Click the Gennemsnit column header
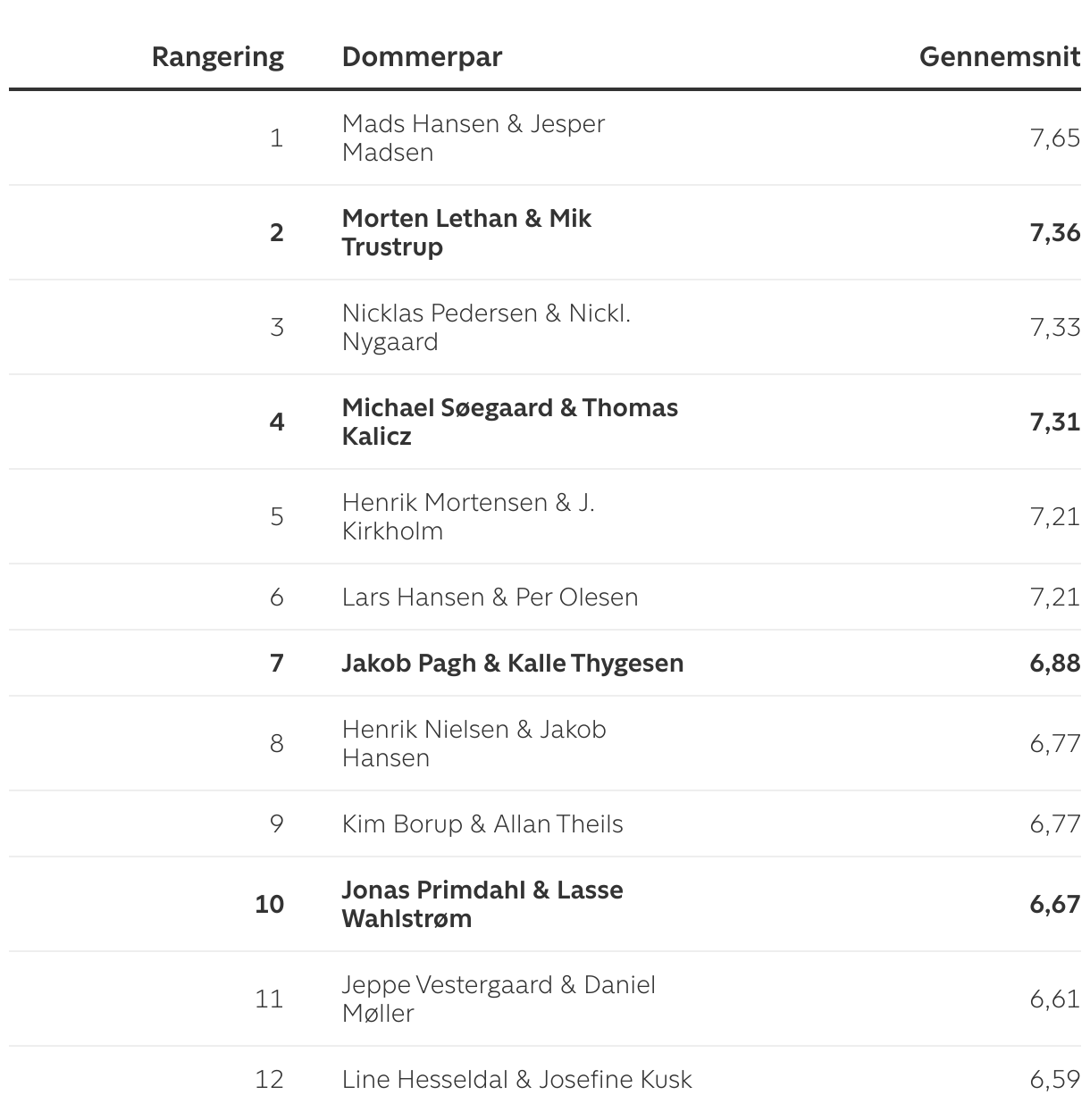 click(x=999, y=56)
